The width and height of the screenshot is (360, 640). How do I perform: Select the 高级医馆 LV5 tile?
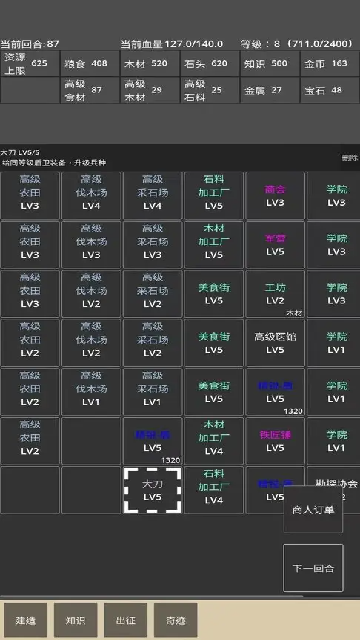click(275, 343)
